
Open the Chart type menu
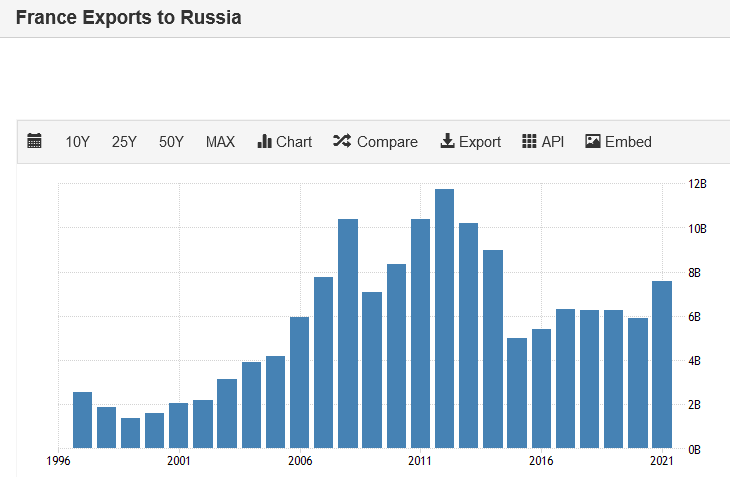[x=284, y=141]
